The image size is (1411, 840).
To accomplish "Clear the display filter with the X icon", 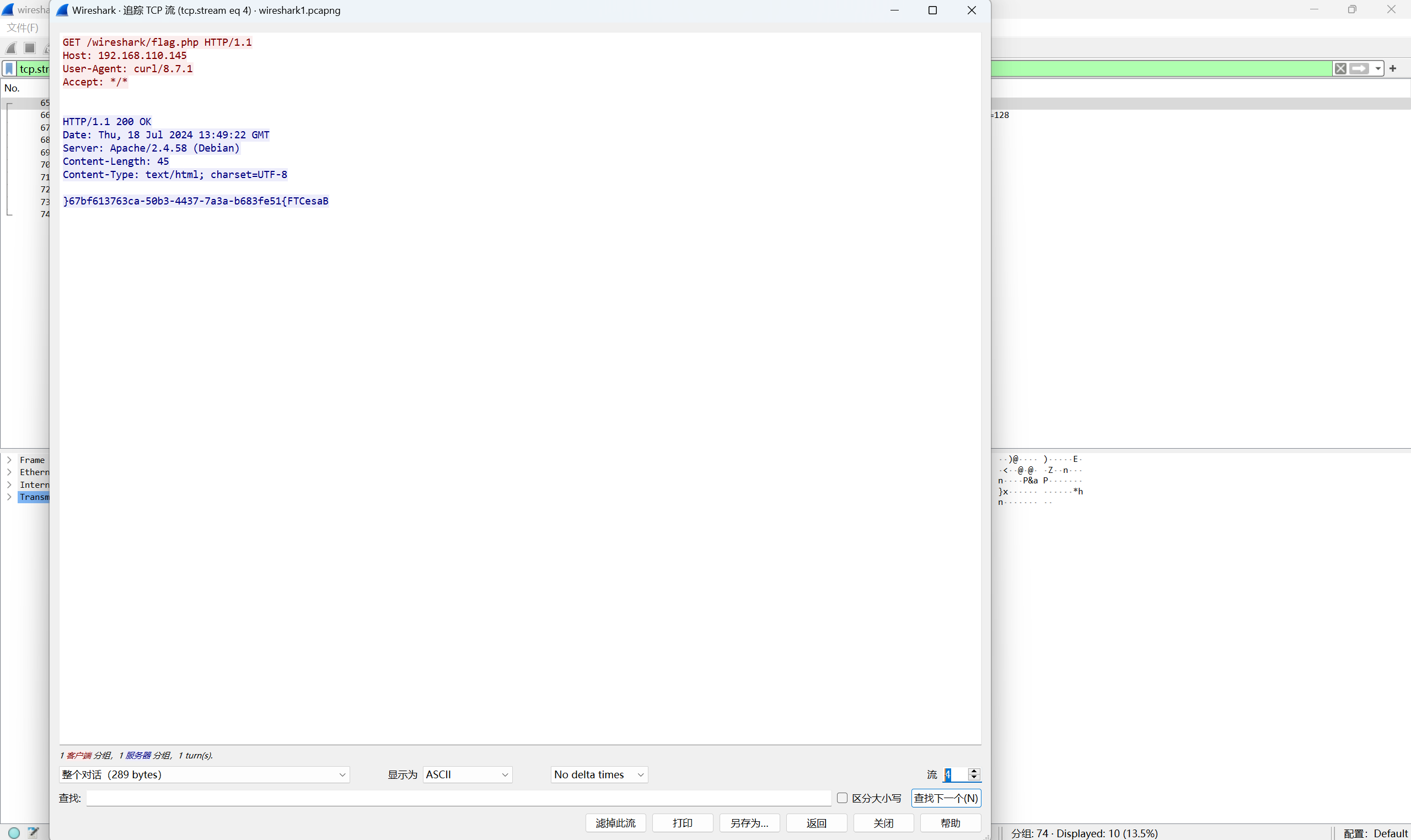I will point(1340,68).
